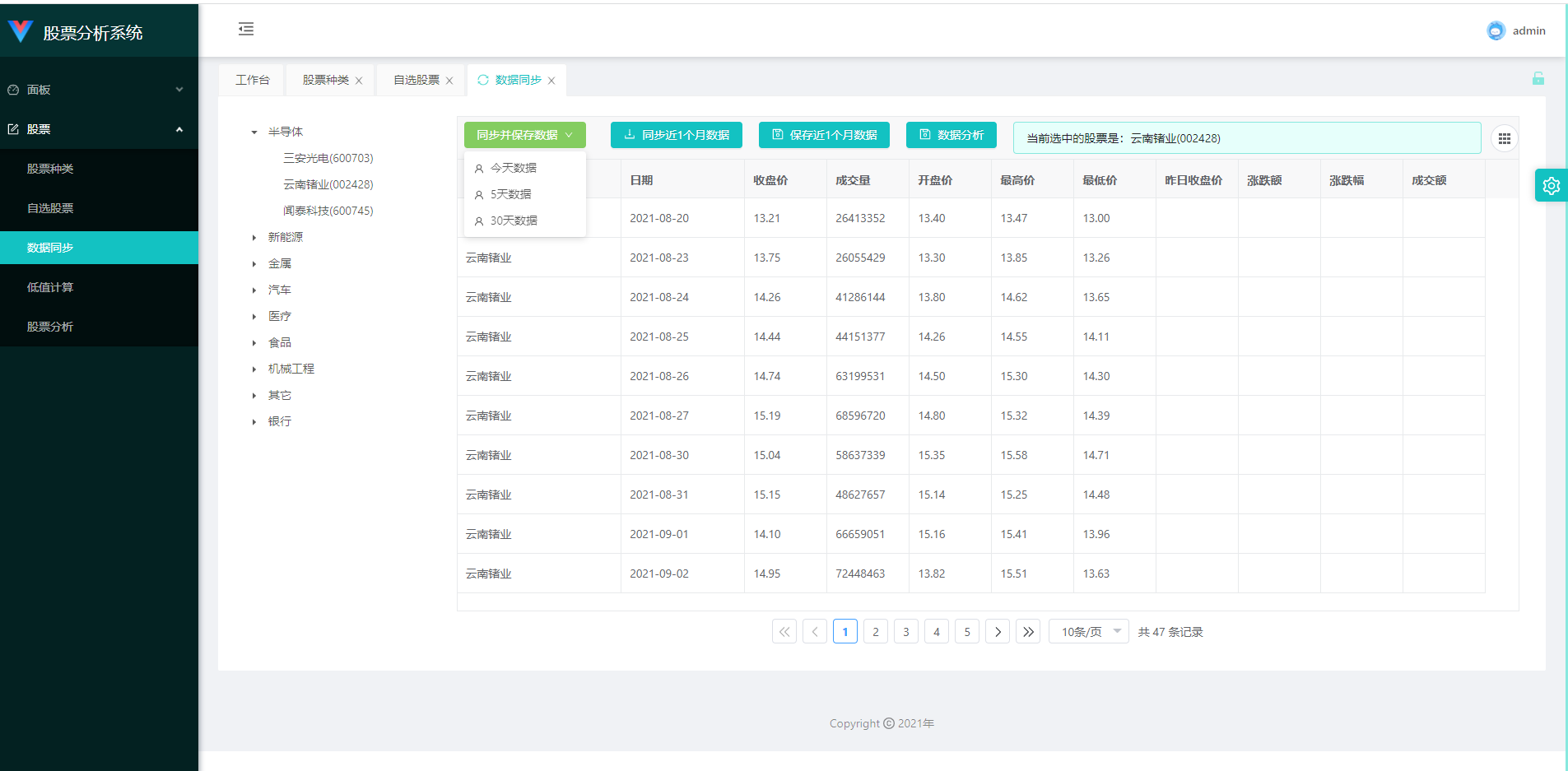Click the green lock icon
The width and height of the screenshot is (1568, 771).
[1538, 79]
